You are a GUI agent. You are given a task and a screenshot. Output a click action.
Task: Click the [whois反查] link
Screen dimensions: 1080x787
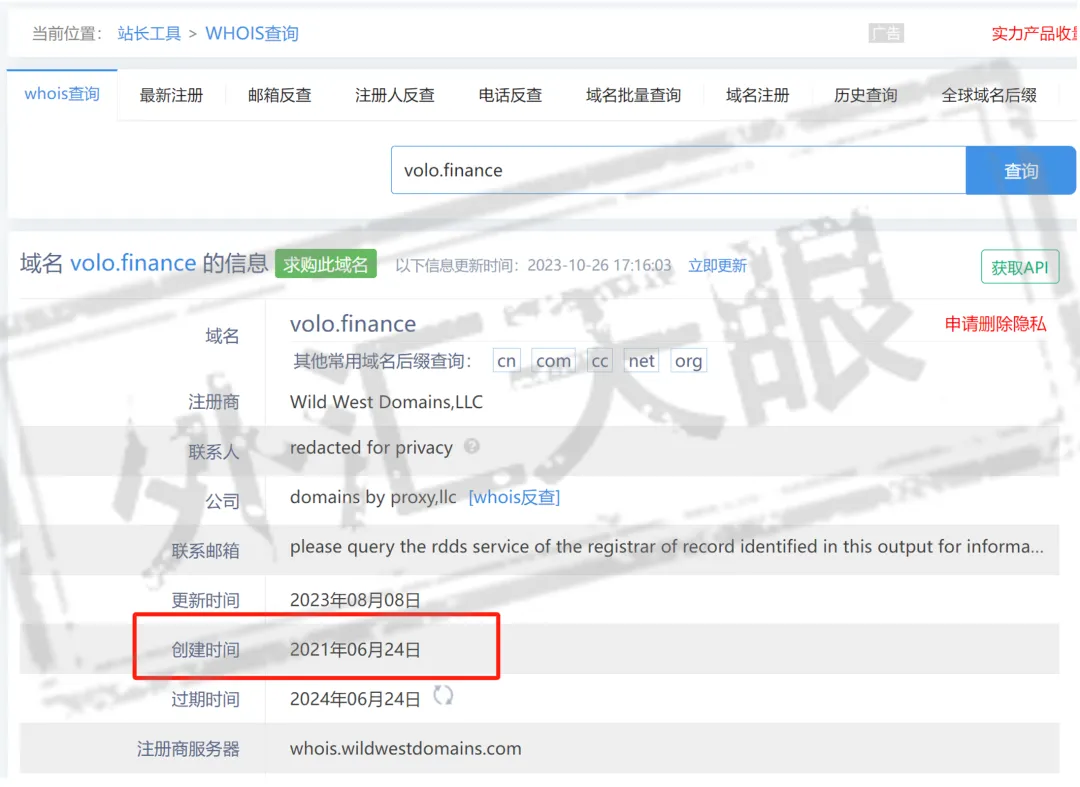(x=514, y=497)
